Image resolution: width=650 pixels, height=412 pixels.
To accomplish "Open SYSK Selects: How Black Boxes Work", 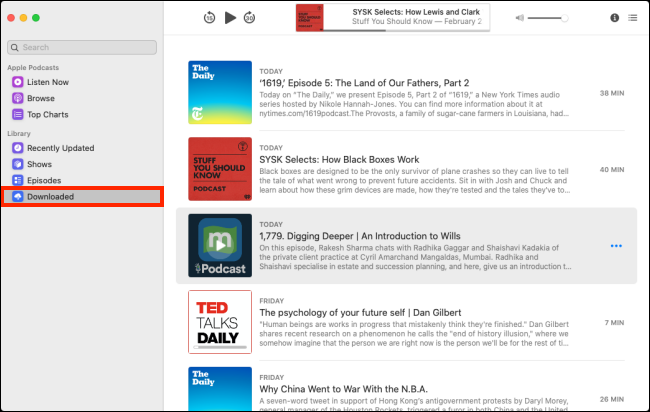I will [x=339, y=160].
